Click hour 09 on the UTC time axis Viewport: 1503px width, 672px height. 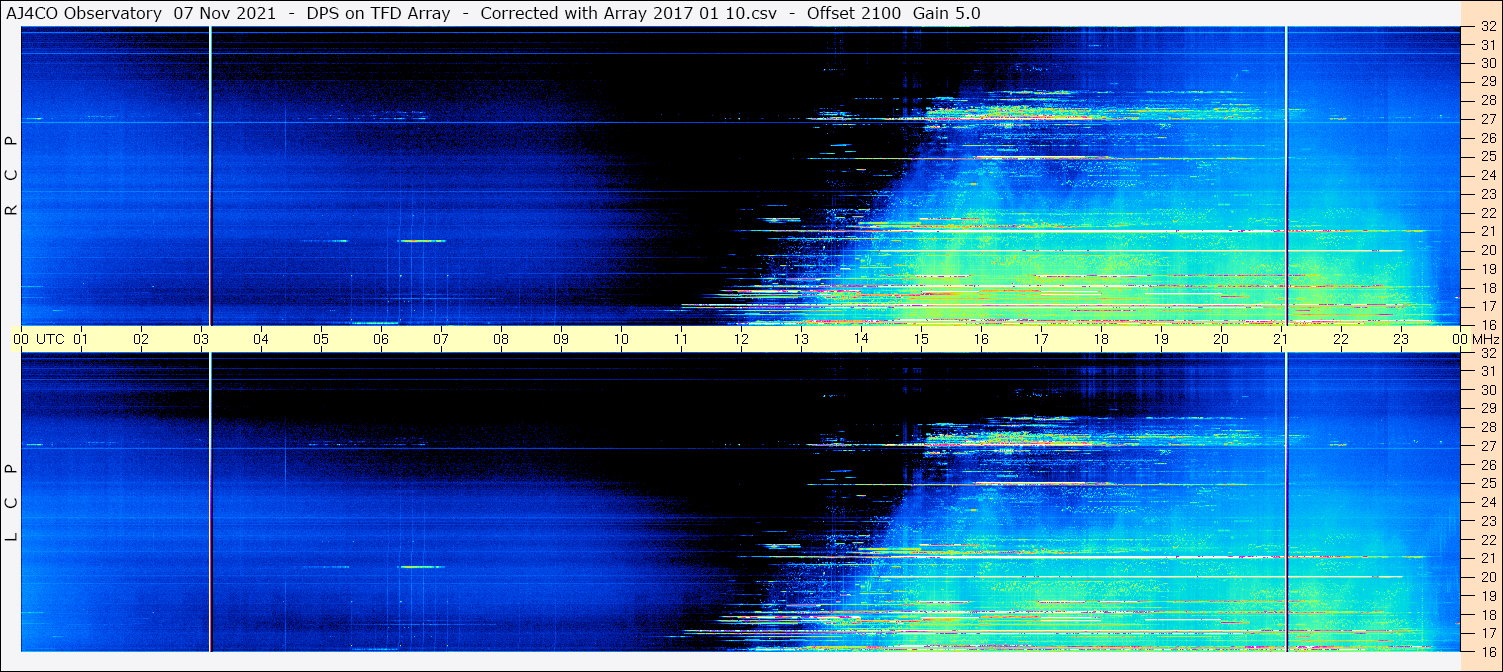pyautogui.click(x=561, y=339)
